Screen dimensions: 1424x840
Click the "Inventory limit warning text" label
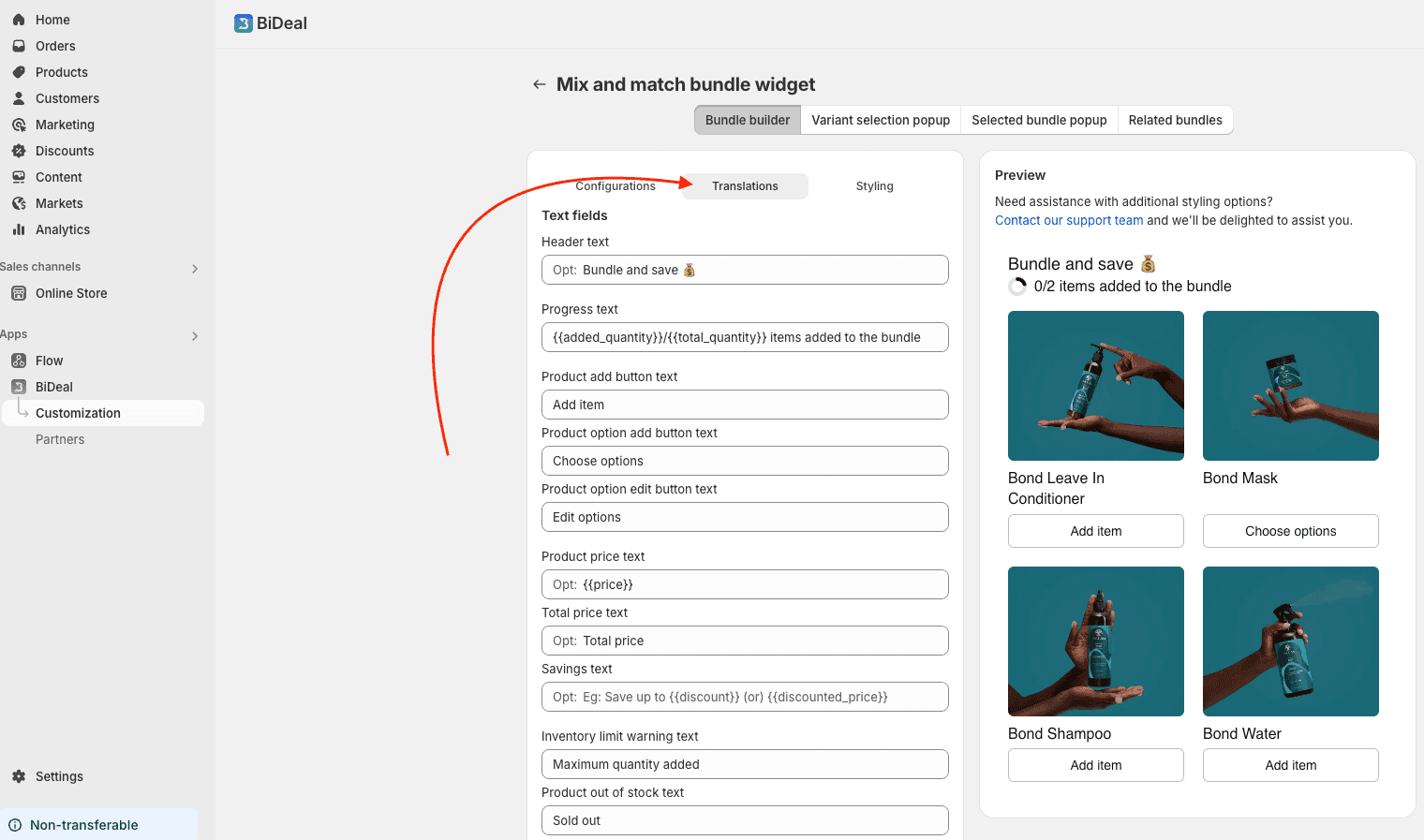[620, 736]
